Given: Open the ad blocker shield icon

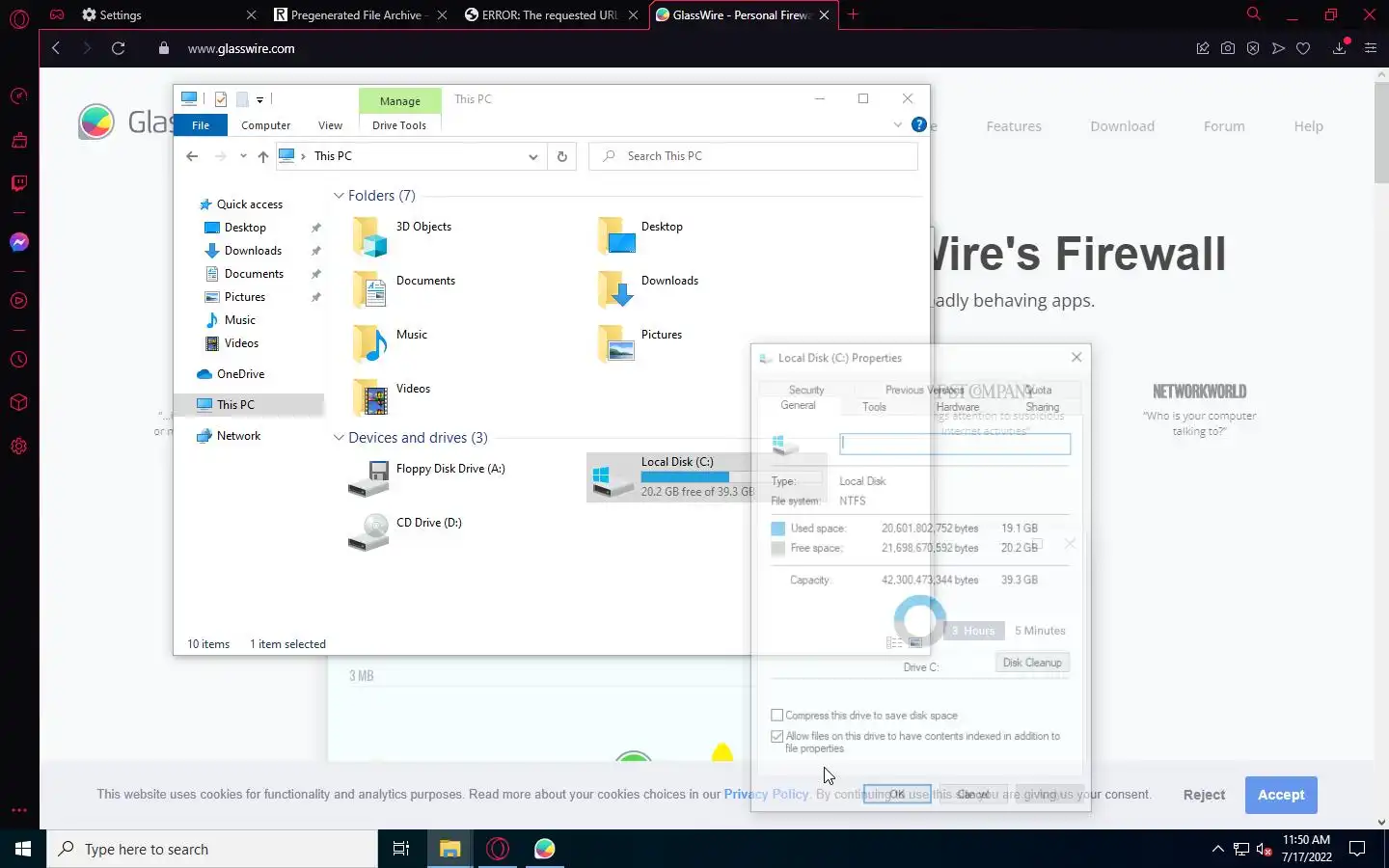Looking at the screenshot, I should click(x=1253, y=48).
